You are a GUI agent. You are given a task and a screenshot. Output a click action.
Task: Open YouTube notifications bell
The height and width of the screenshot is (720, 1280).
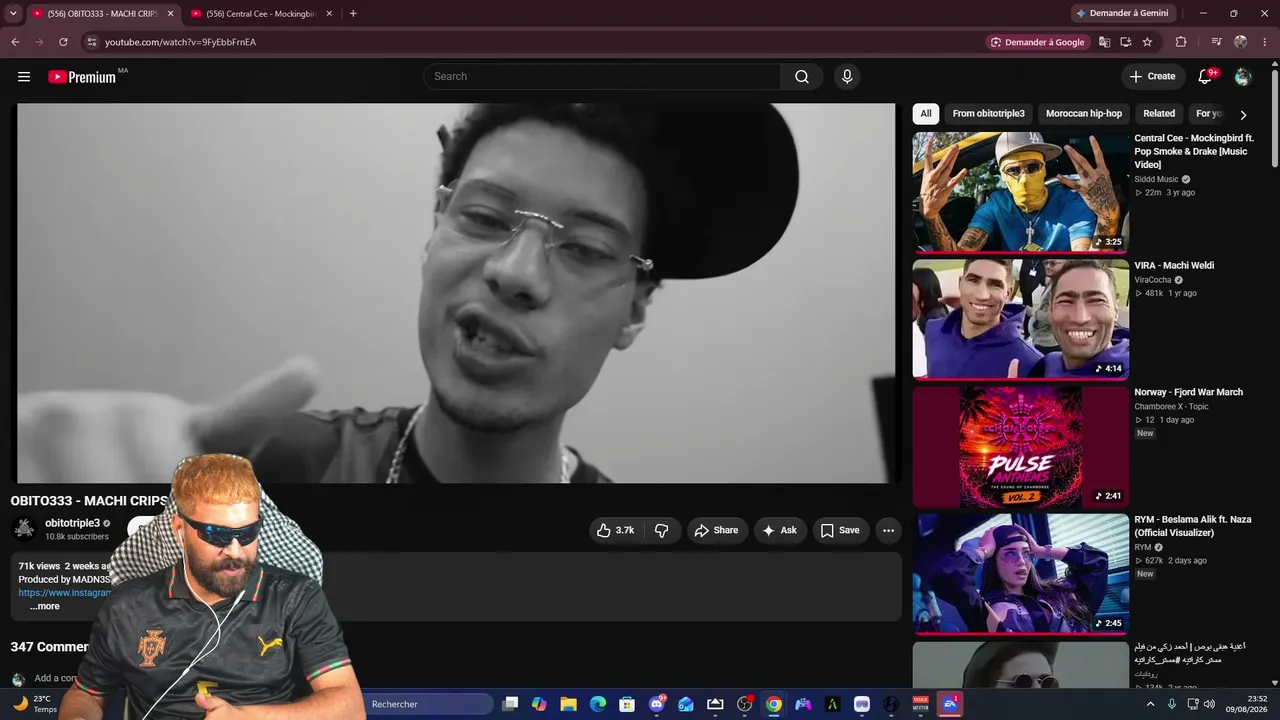coord(1205,77)
